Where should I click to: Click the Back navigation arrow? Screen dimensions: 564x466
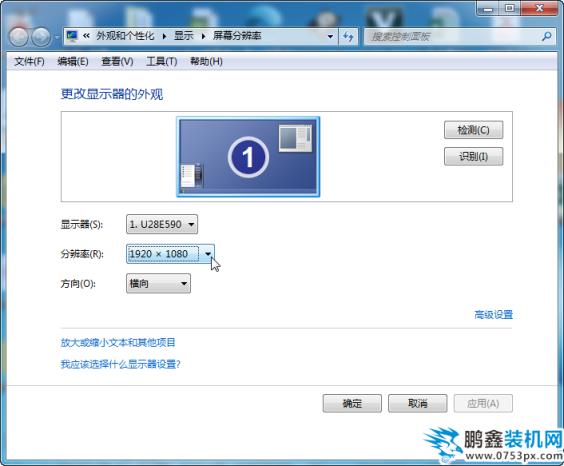pos(18,37)
